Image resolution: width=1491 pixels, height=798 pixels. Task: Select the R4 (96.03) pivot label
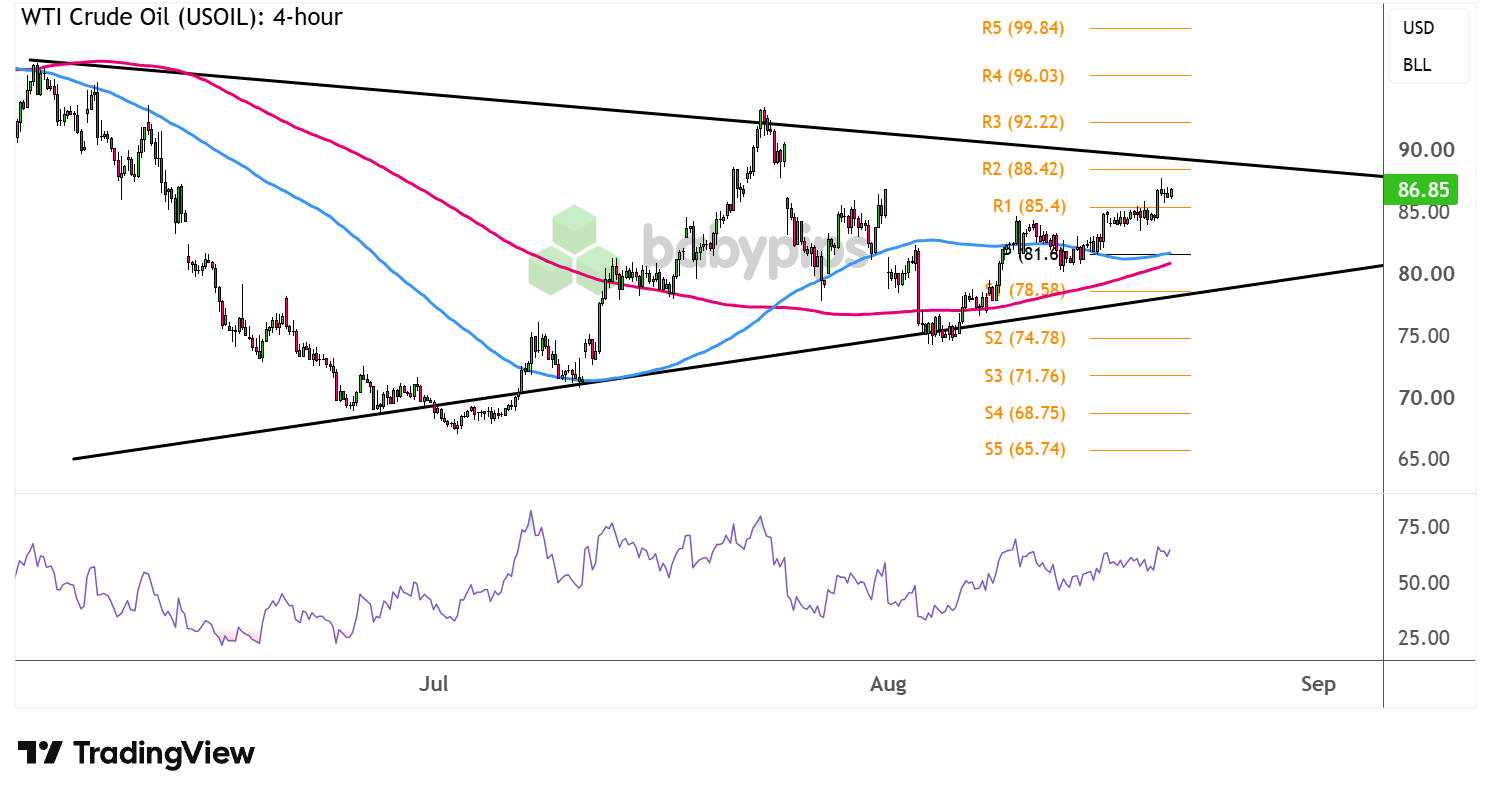tap(1023, 75)
